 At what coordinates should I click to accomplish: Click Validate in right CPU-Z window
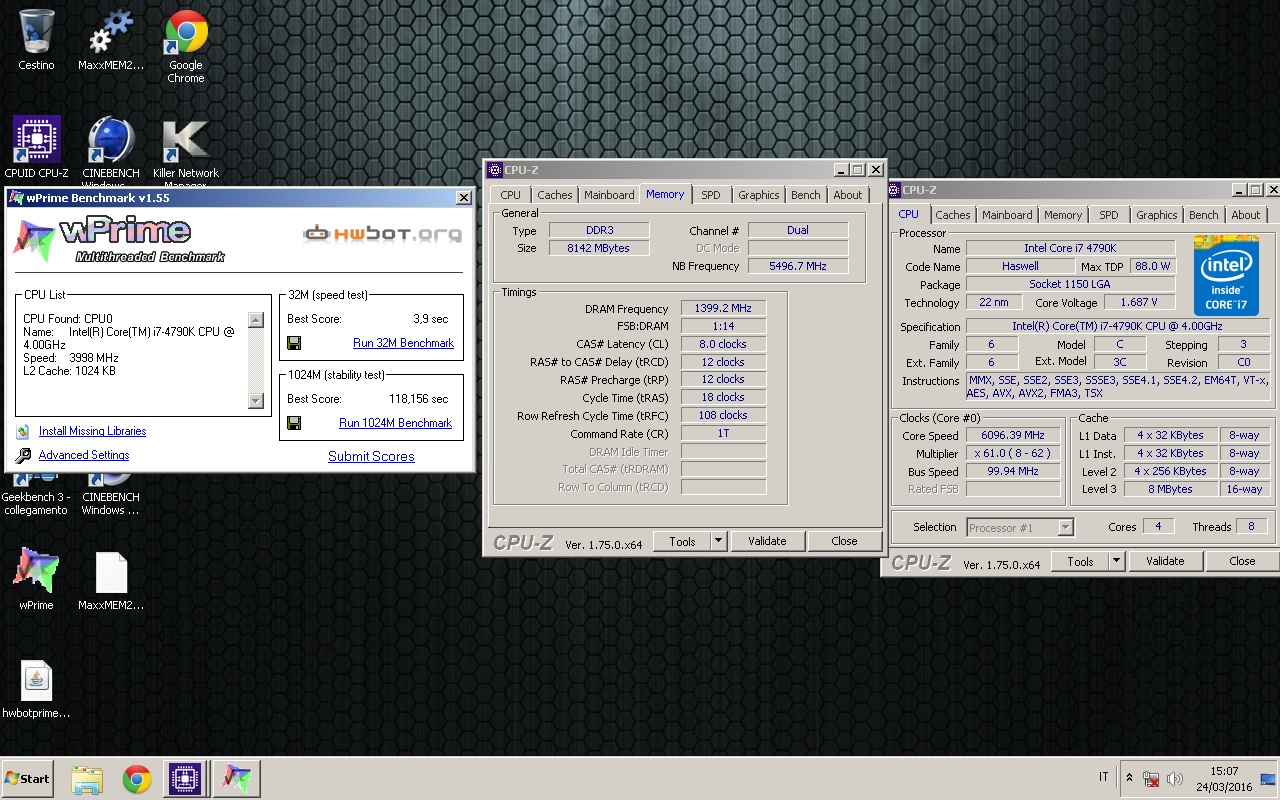(1165, 561)
